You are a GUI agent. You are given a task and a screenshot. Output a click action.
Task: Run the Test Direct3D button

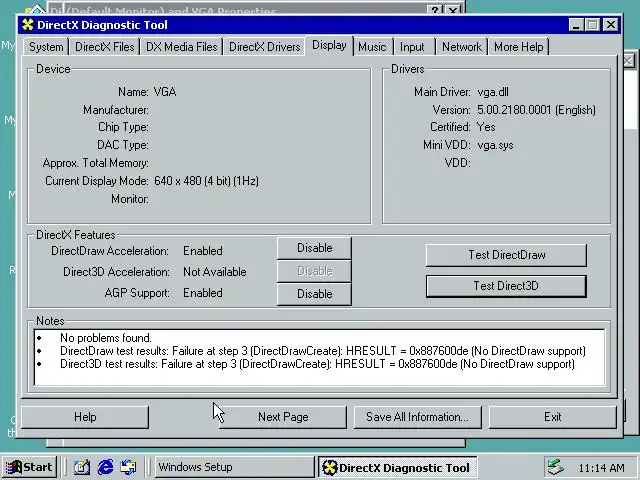pos(506,286)
